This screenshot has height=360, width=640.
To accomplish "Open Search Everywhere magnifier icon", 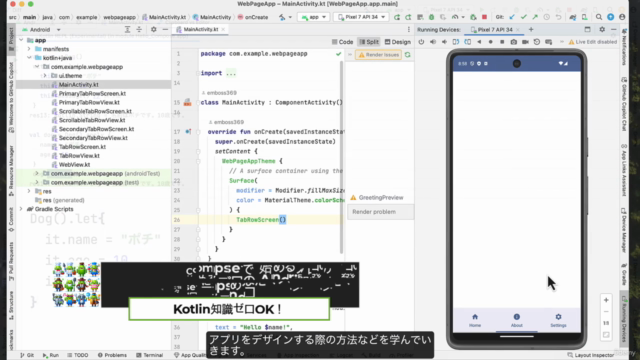I will (598, 17).
